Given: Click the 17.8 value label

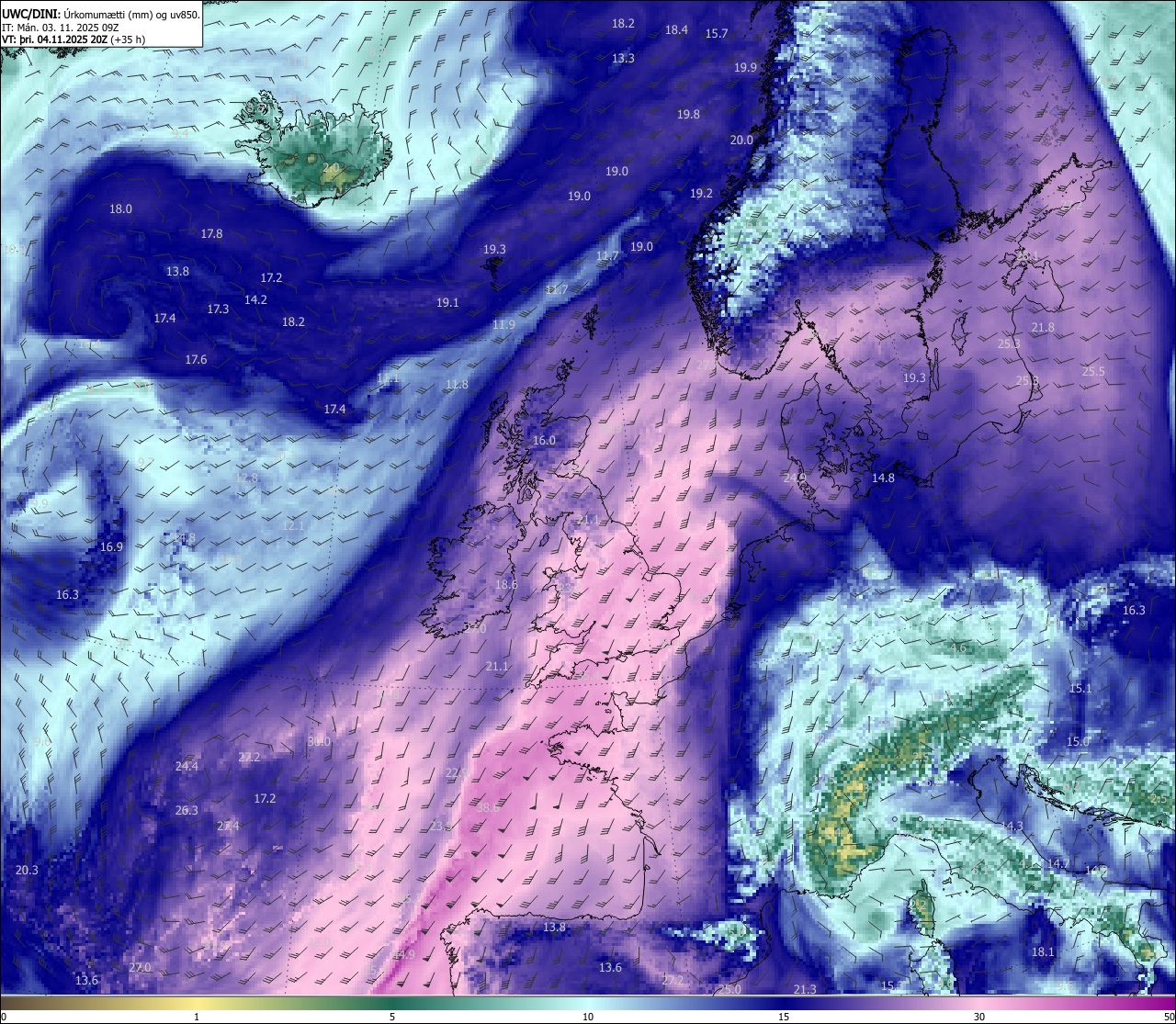Looking at the screenshot, I should coord(211,233).
